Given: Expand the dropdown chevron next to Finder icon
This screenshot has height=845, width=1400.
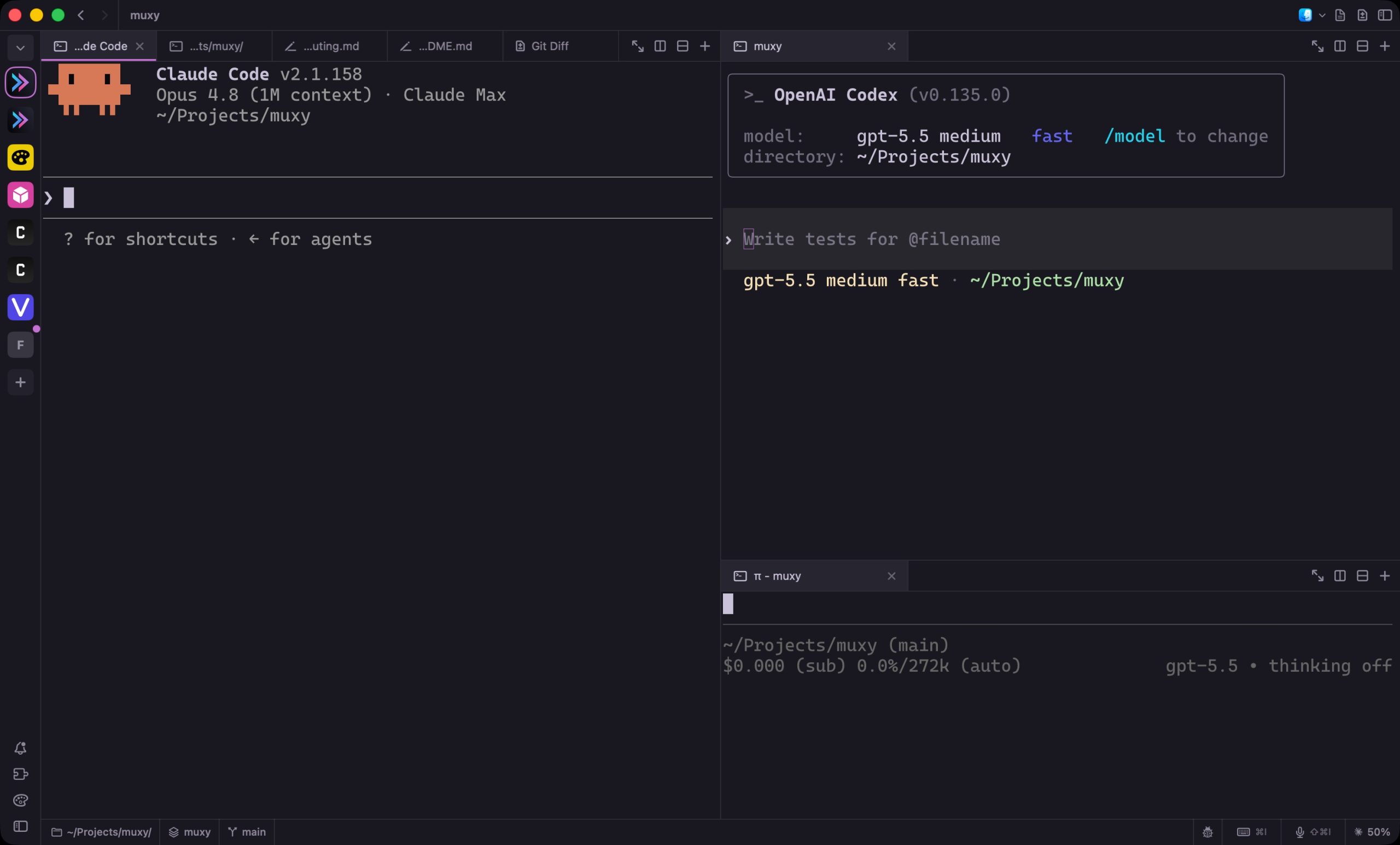Looking at the screenshot, I should [x=1322, y=15].
